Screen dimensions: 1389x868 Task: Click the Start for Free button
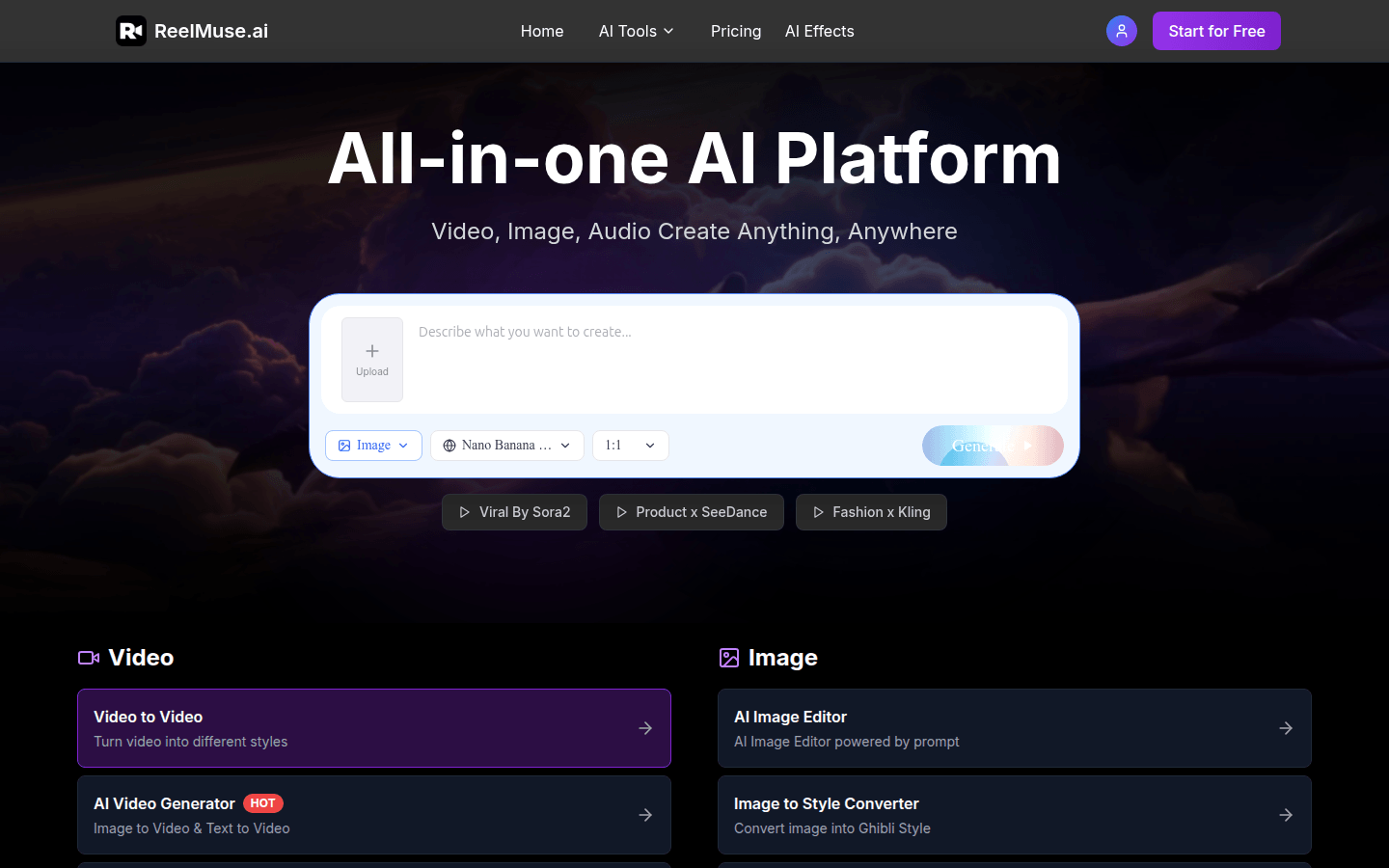click(1216, 31)
